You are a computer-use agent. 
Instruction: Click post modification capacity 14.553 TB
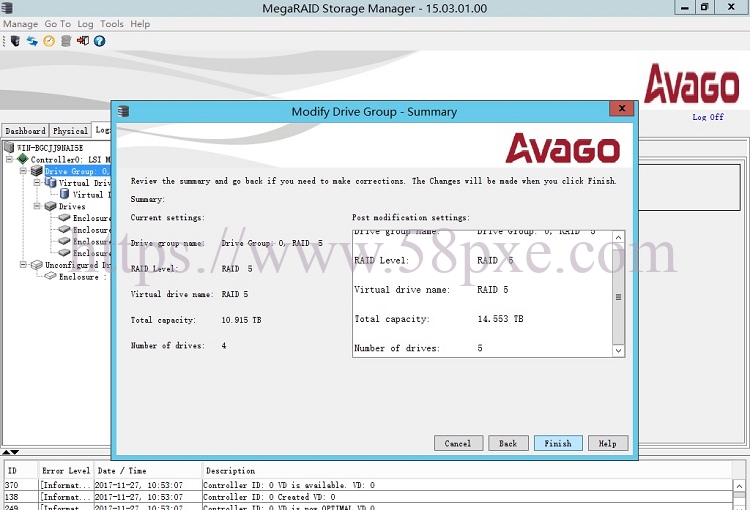pos(500,319)
